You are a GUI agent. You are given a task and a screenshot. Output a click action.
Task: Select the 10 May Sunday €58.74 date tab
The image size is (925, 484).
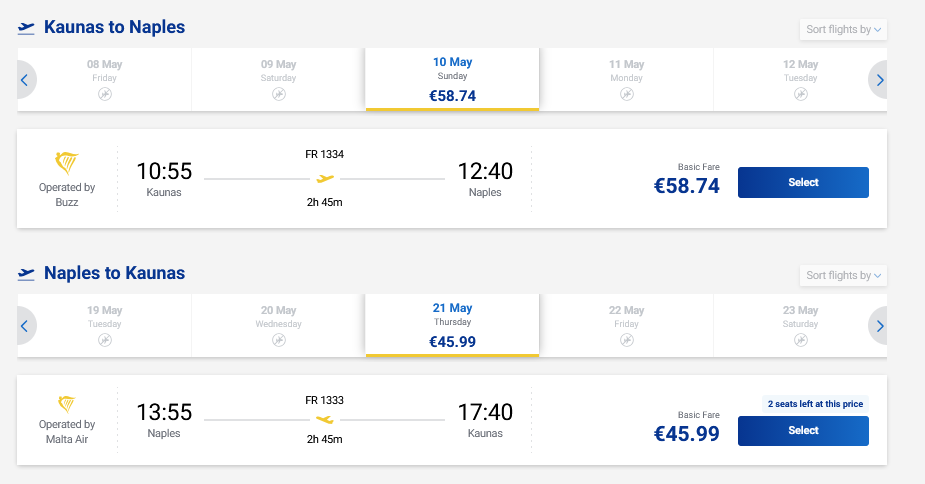point(452,79)
